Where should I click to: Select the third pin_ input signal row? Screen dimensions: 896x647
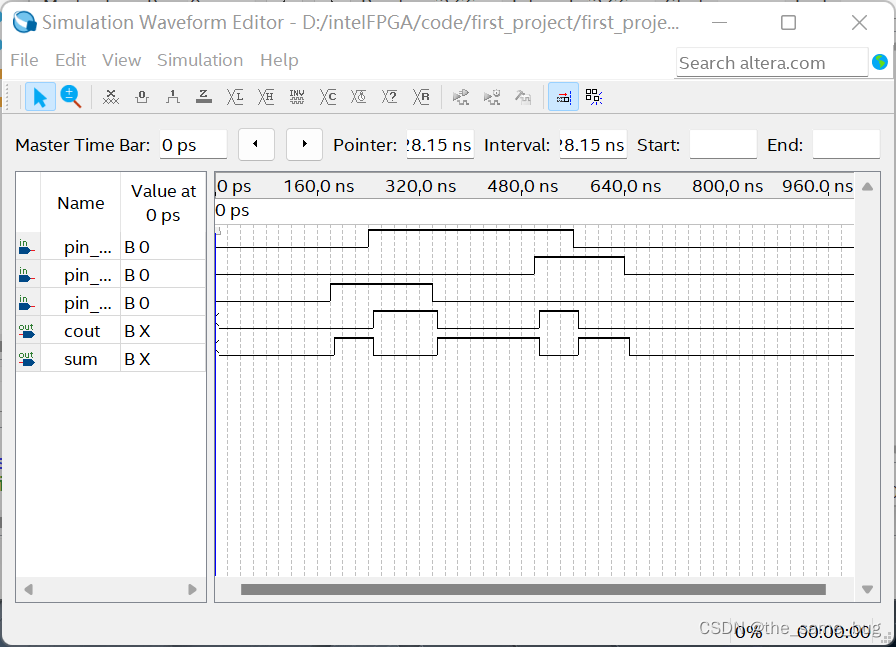[111, 303]
